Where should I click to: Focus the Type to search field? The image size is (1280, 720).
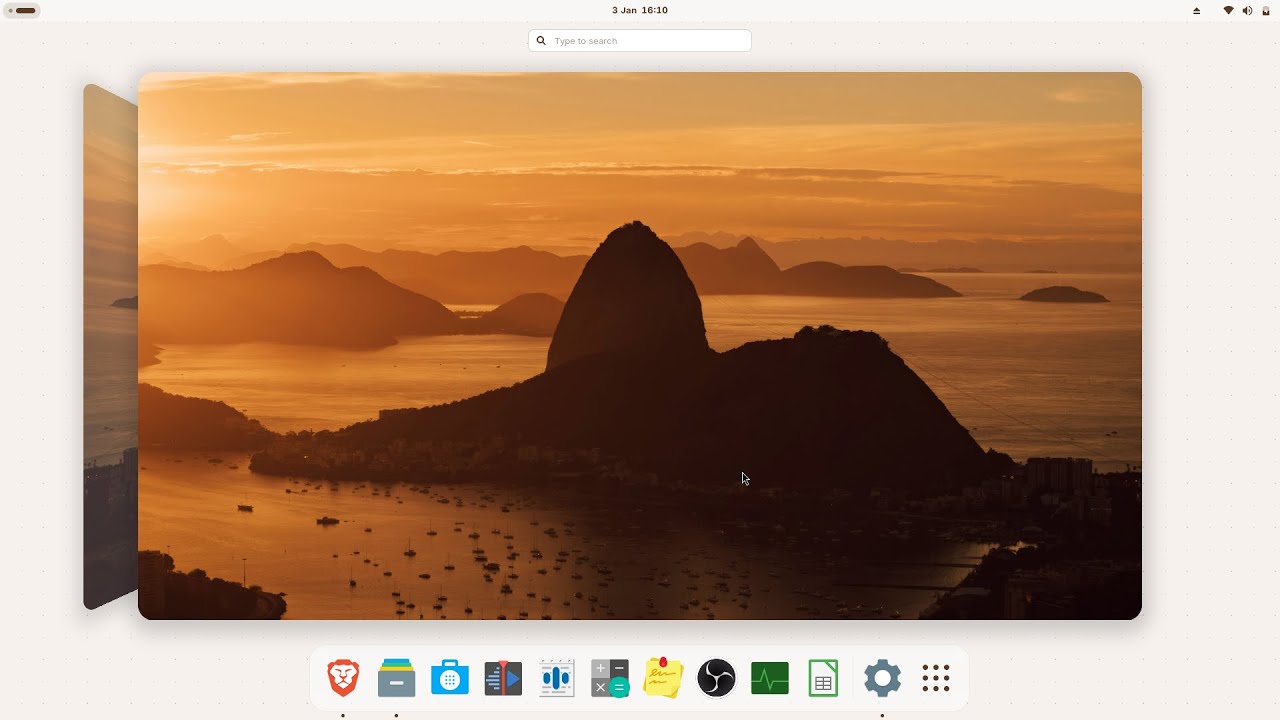(640, 41)
